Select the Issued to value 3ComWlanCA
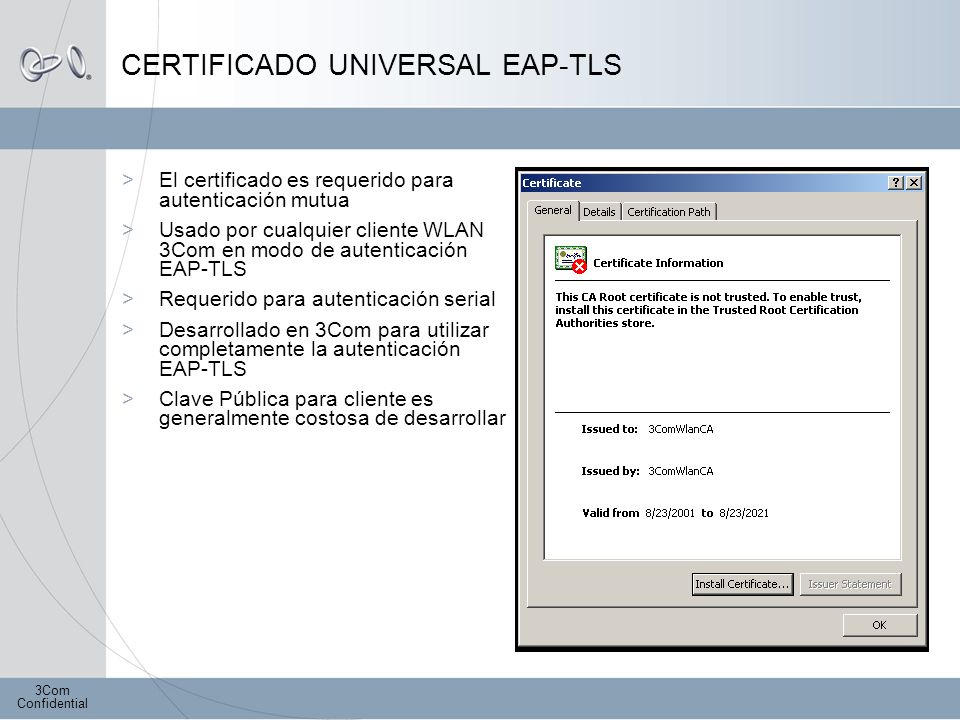The width and height of the screenshot is (960, 720). (x=680, y=429)
